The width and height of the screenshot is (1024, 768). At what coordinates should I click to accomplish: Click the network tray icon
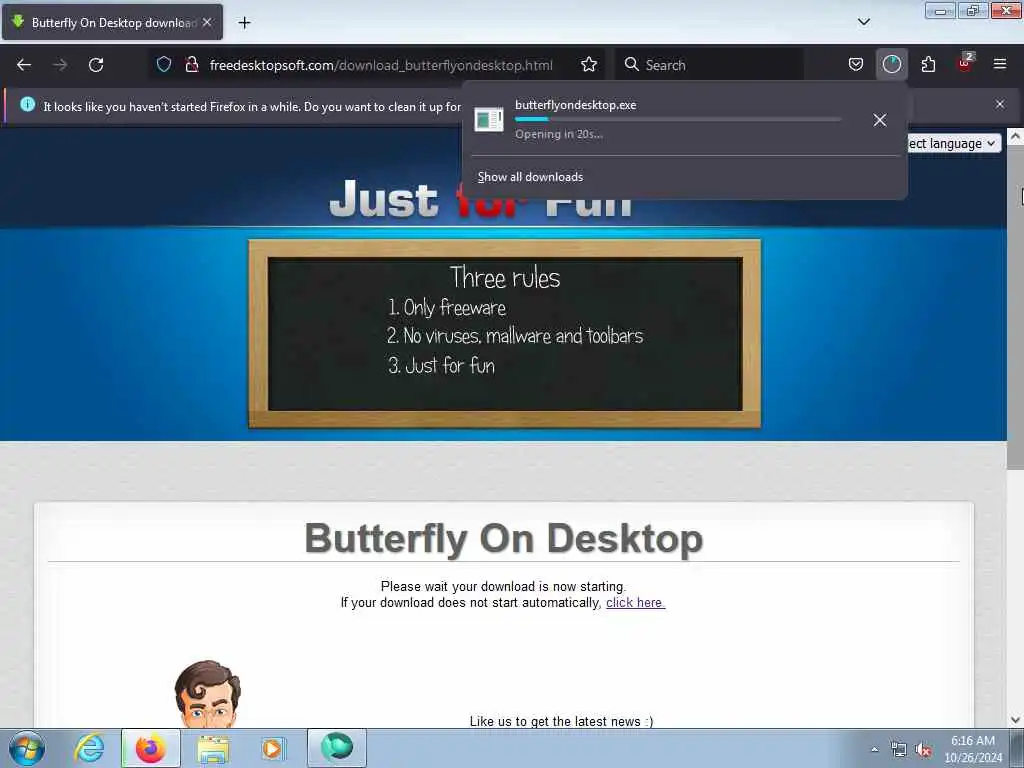coord(899,749)
